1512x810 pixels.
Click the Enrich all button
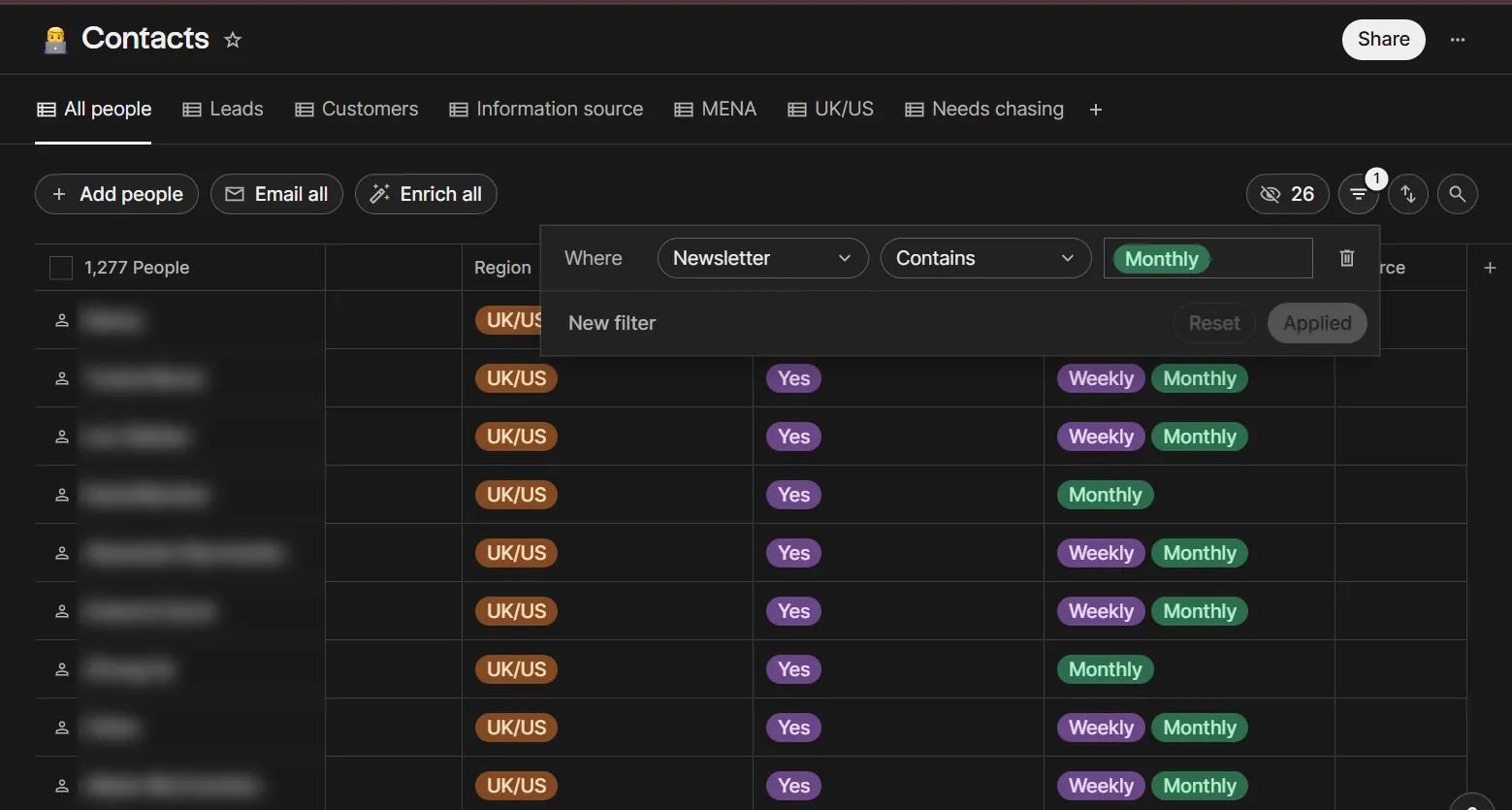click(426, 194)
